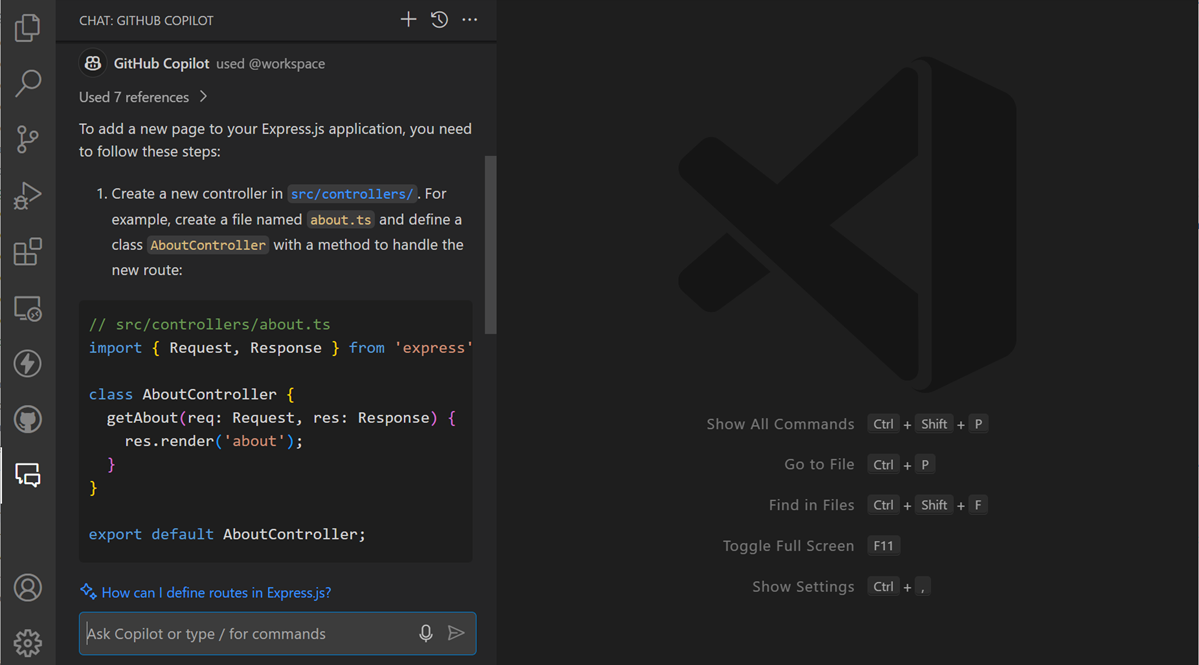Open the Explorer view in activity bar

click(28, 28)
